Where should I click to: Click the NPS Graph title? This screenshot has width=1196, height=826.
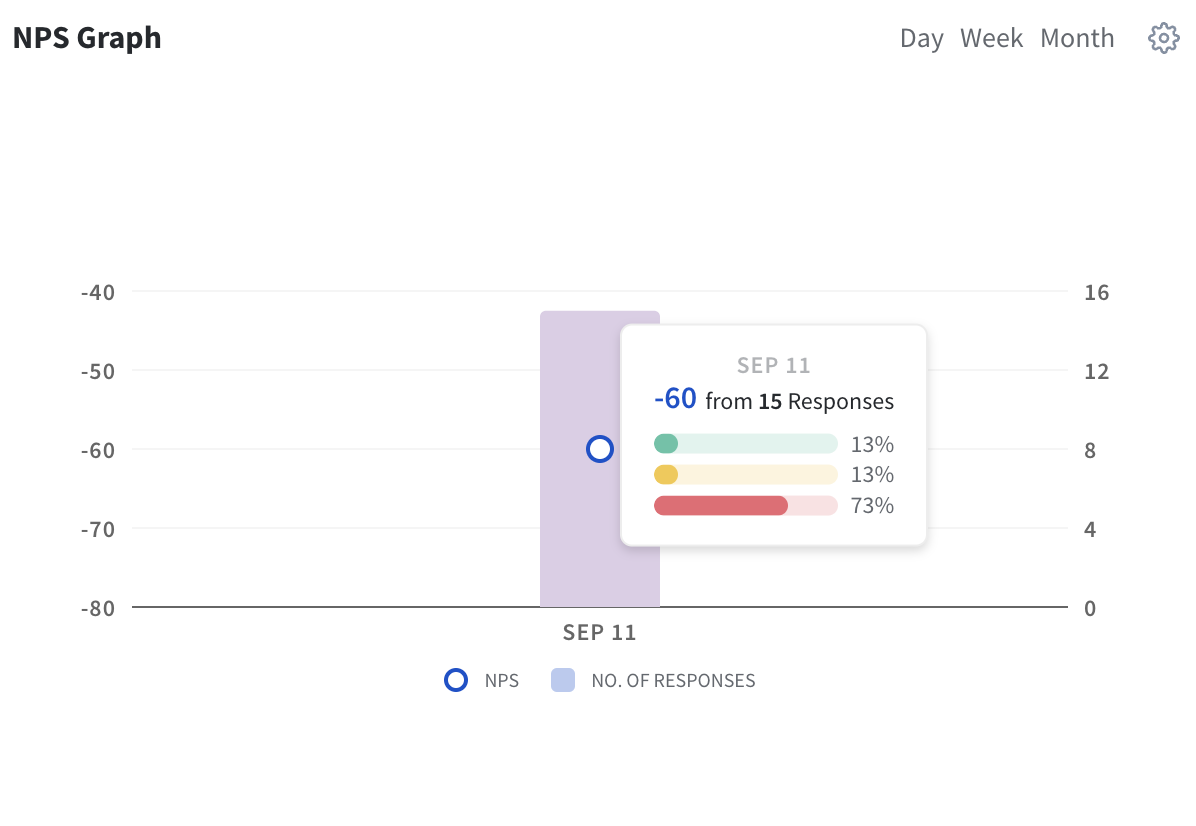point(87,39)
